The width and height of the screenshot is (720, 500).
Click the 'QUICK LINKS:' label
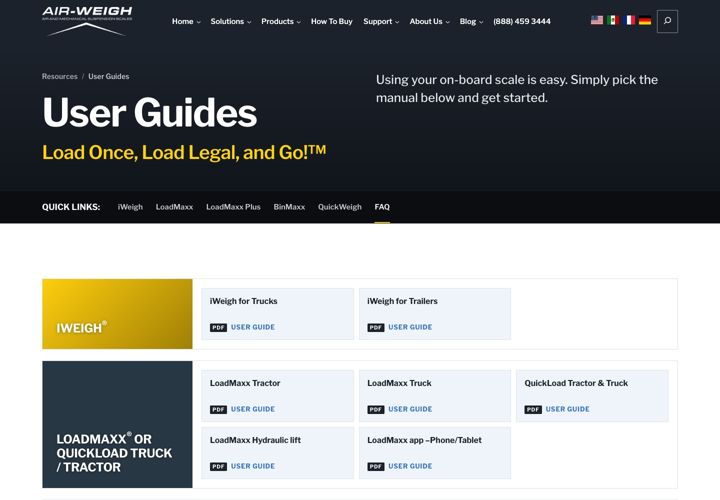click(71, 207)
